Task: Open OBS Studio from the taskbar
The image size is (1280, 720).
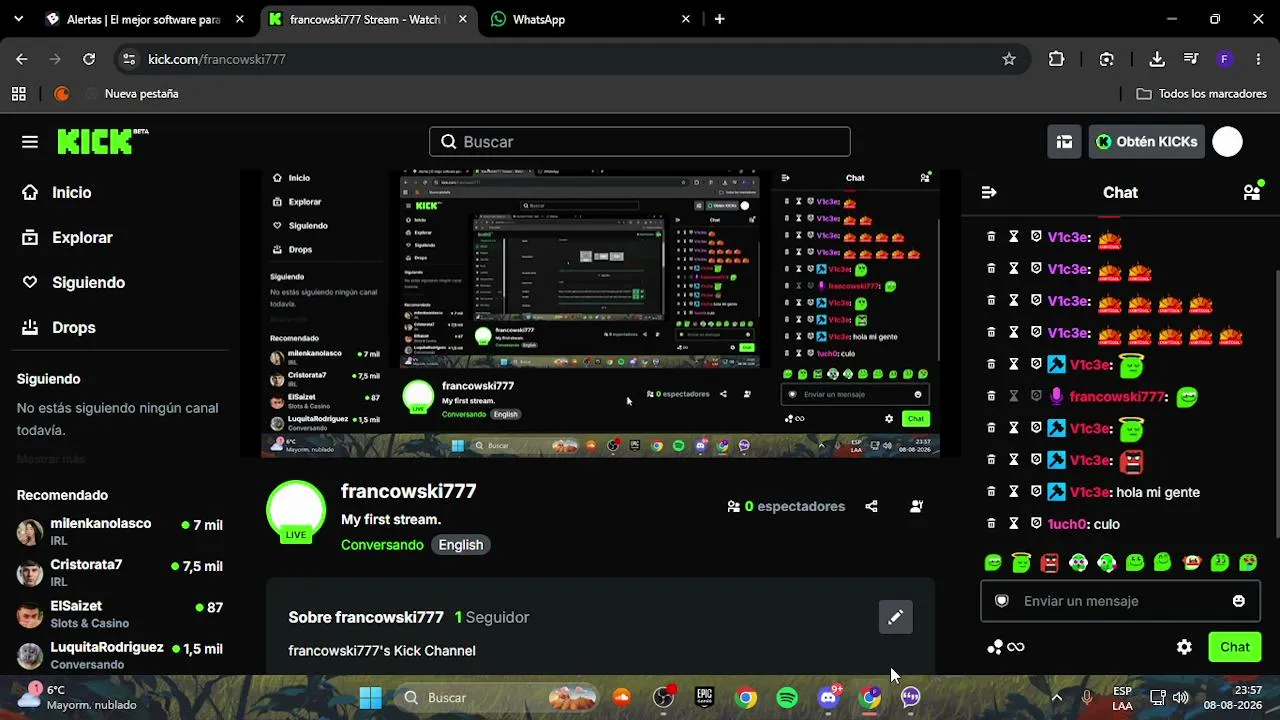Action: click(663, 698)
